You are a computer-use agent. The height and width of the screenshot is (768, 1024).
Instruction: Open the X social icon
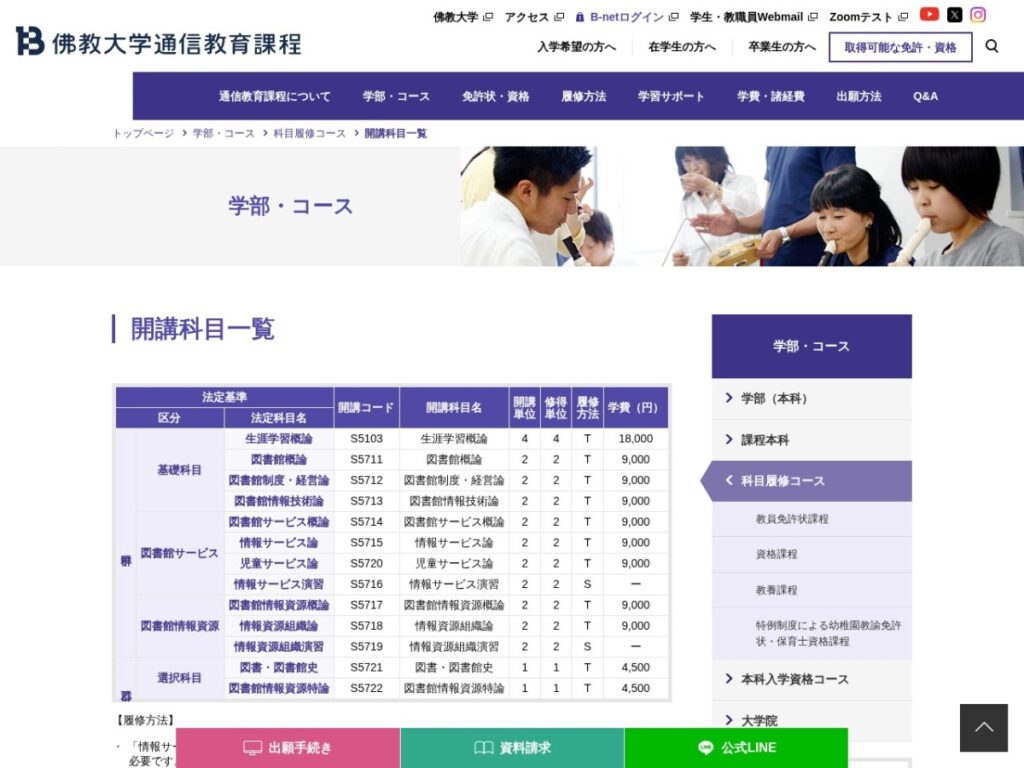pos(954,14)
